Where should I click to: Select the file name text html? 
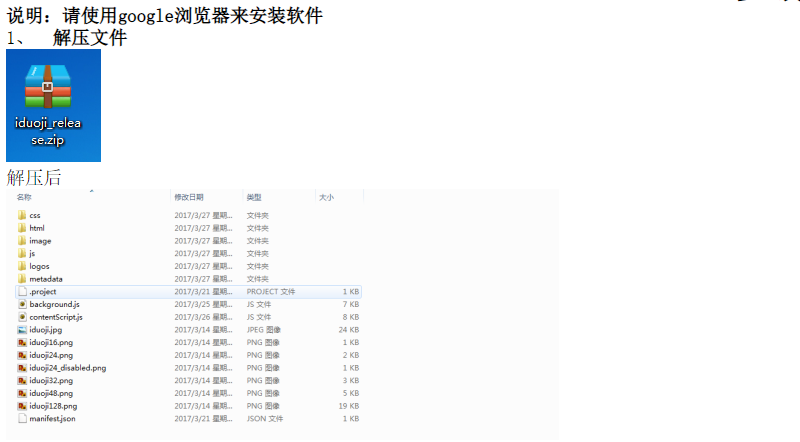[37, 228]
